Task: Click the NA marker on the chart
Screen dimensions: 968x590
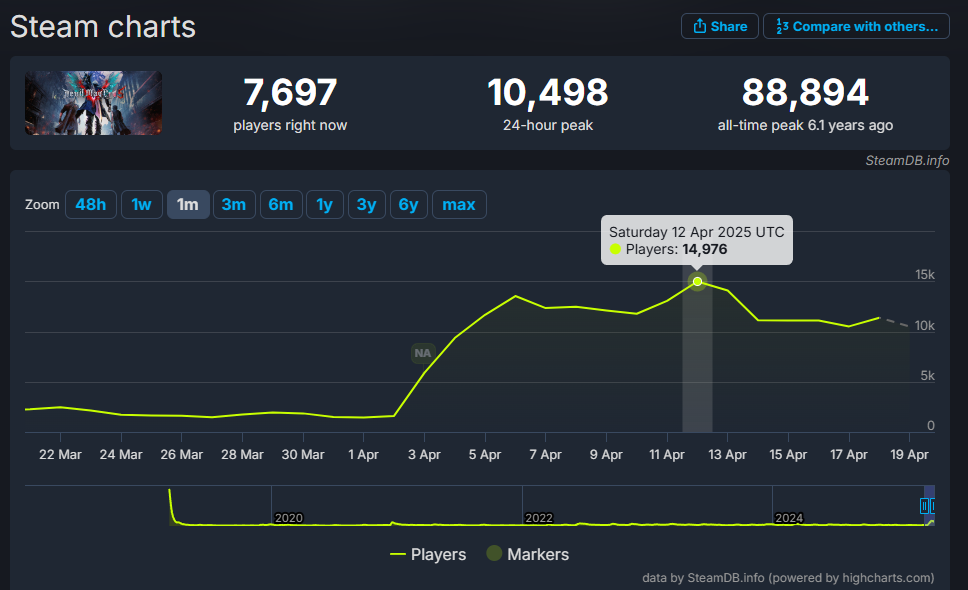Action: tap(423, 353)
